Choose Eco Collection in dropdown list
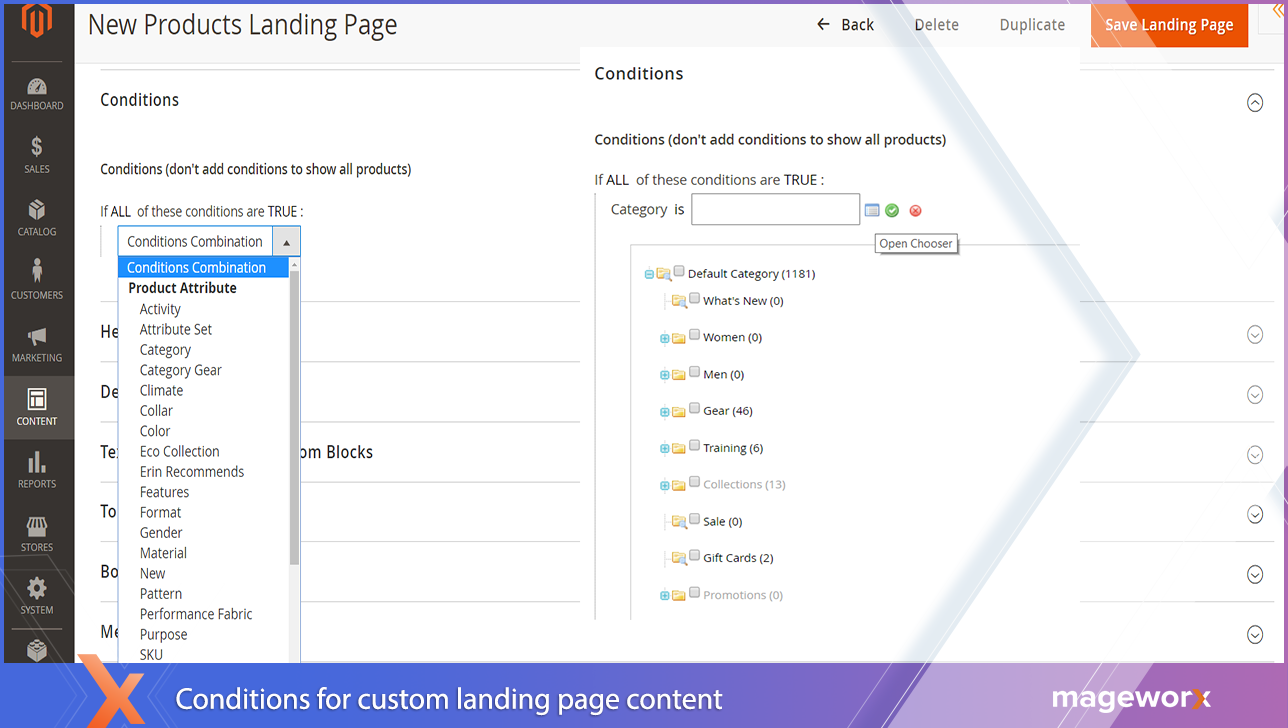1288x728 pixels. 179,451
